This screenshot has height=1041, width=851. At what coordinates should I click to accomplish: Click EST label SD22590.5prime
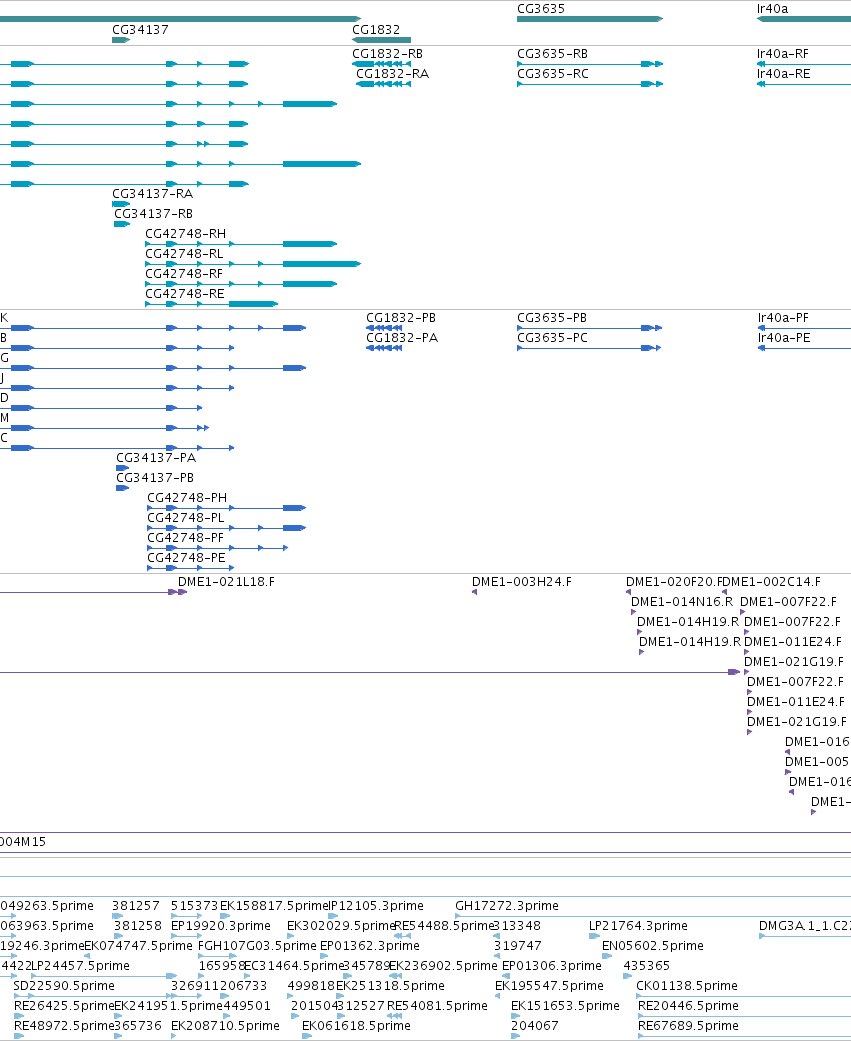pos(64,986)
